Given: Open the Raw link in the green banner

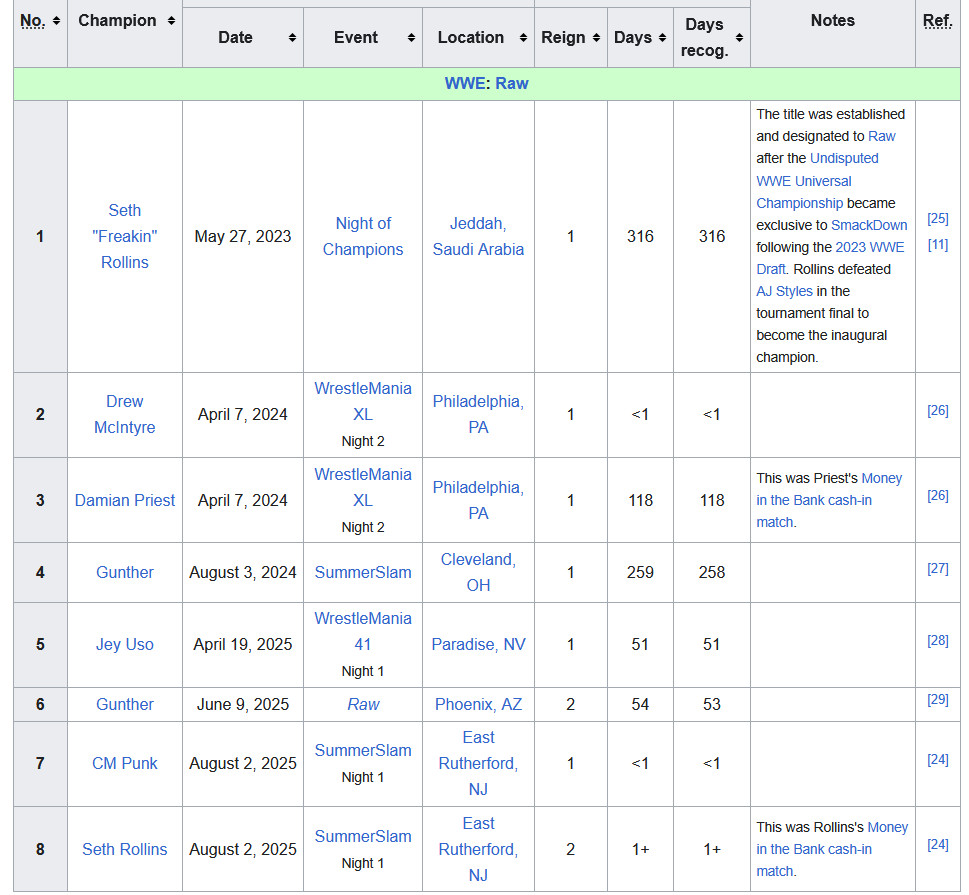Looking at the screenshot, I should 512,83.
